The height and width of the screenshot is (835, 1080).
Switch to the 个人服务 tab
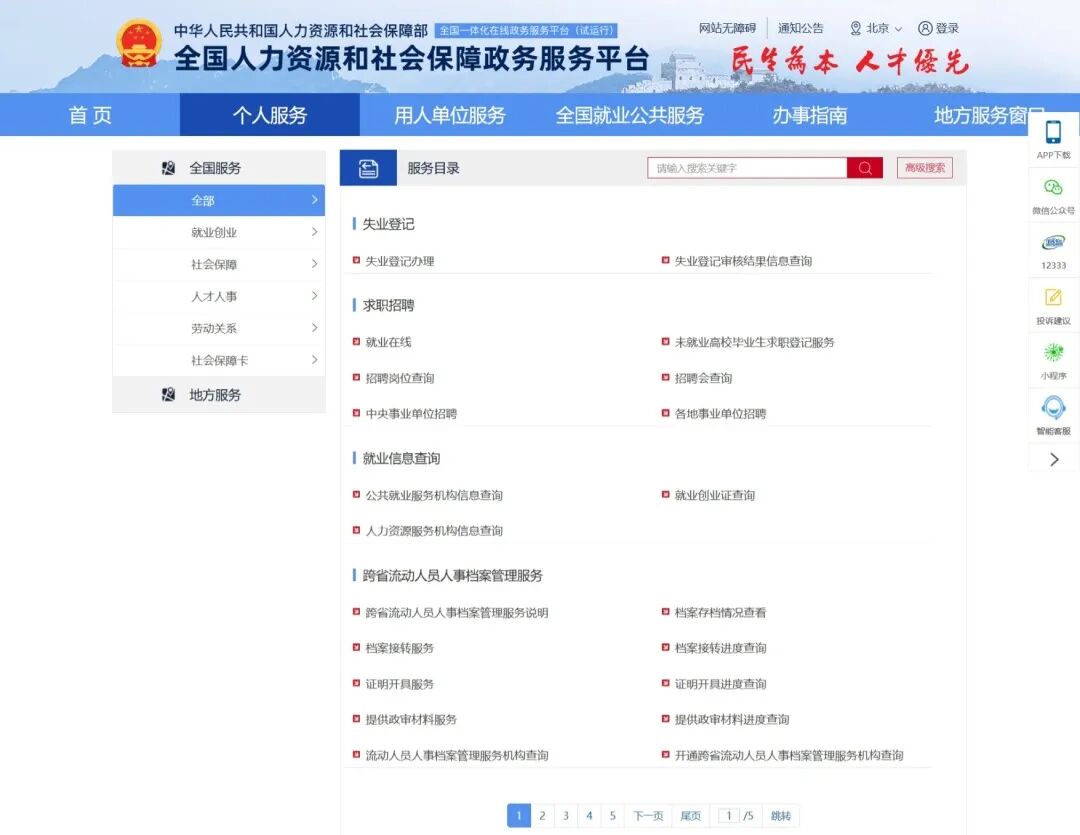pyautogui.click(x=268, y=115)
